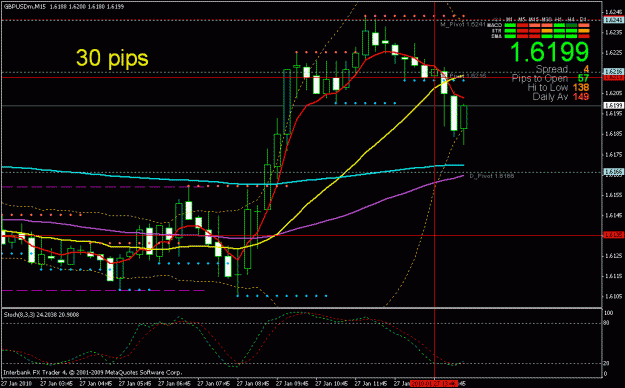Select the Daily Av value 149

pyautogui.click(x=581, y=97)
